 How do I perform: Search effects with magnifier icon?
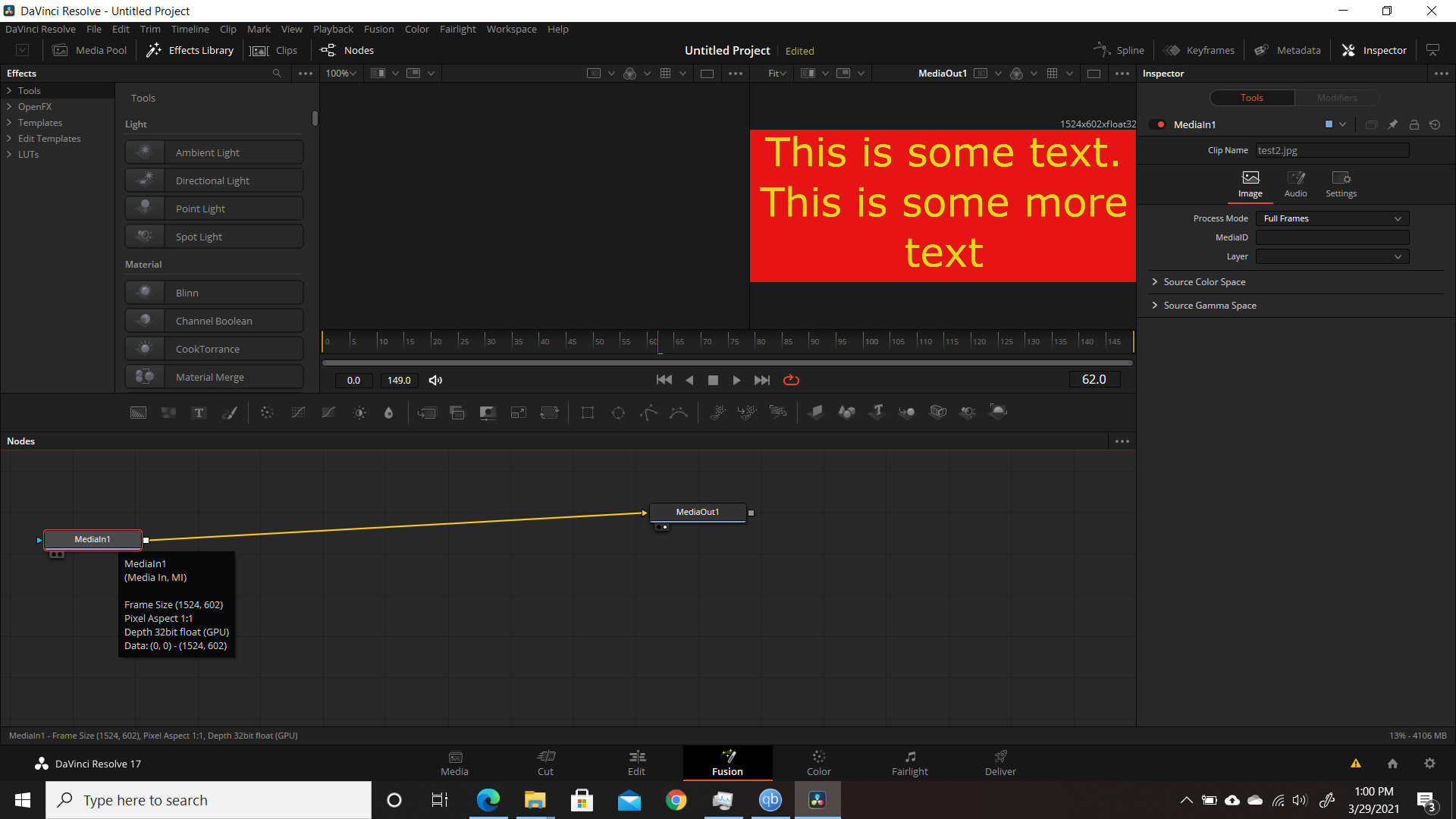pyautogui.click(x=277, y=74)
